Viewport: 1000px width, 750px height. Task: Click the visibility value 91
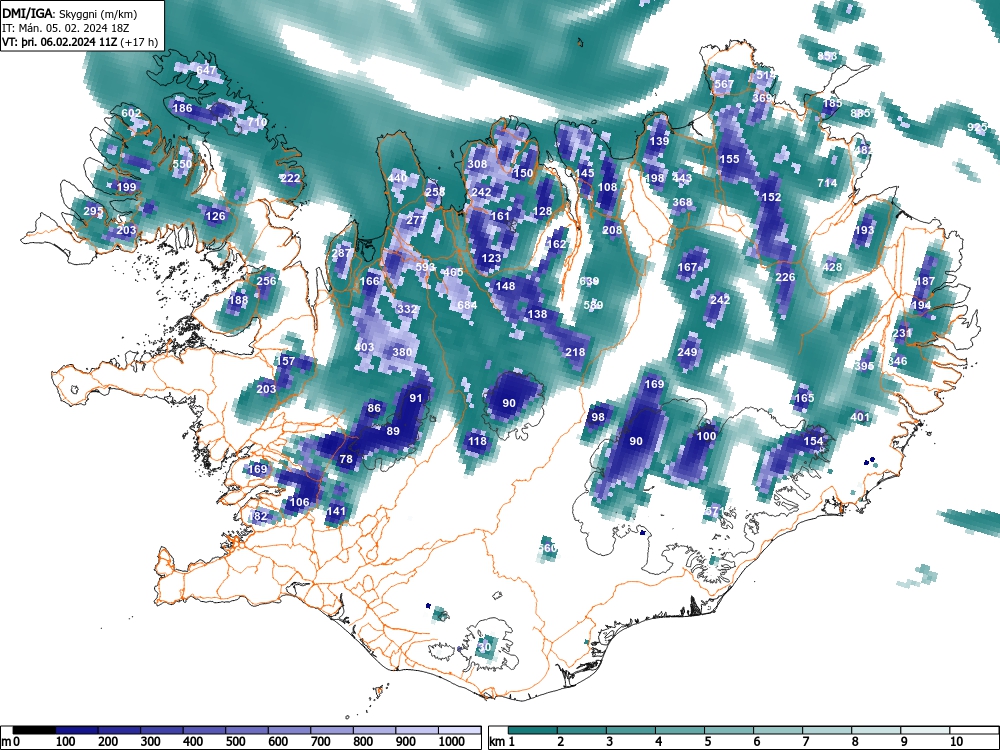[416, 398]
